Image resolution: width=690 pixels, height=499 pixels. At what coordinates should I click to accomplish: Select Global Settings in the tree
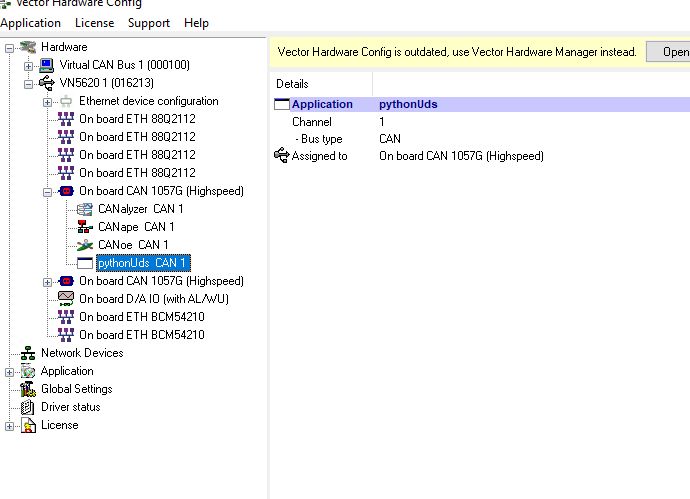pyautogui.click(x=77, y=389)
